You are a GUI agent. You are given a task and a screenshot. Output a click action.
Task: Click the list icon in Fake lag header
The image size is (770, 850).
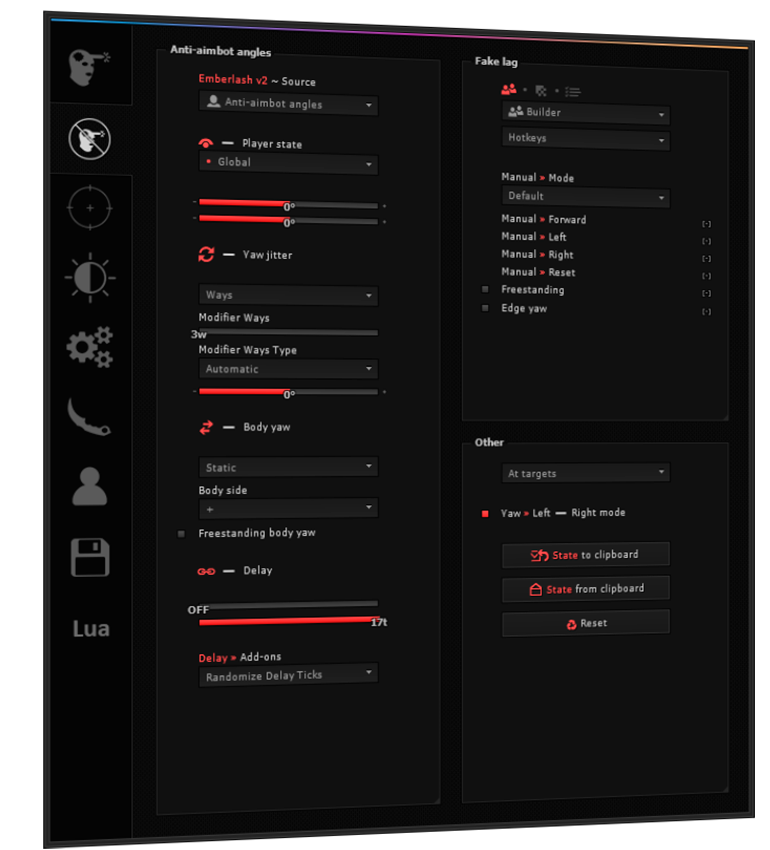pyautogui.click(x=573, y=90)
